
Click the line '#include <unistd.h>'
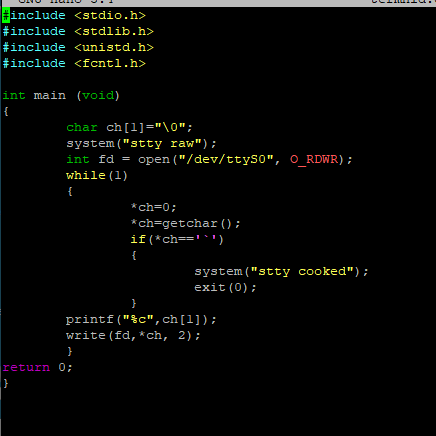coord(78,47)
